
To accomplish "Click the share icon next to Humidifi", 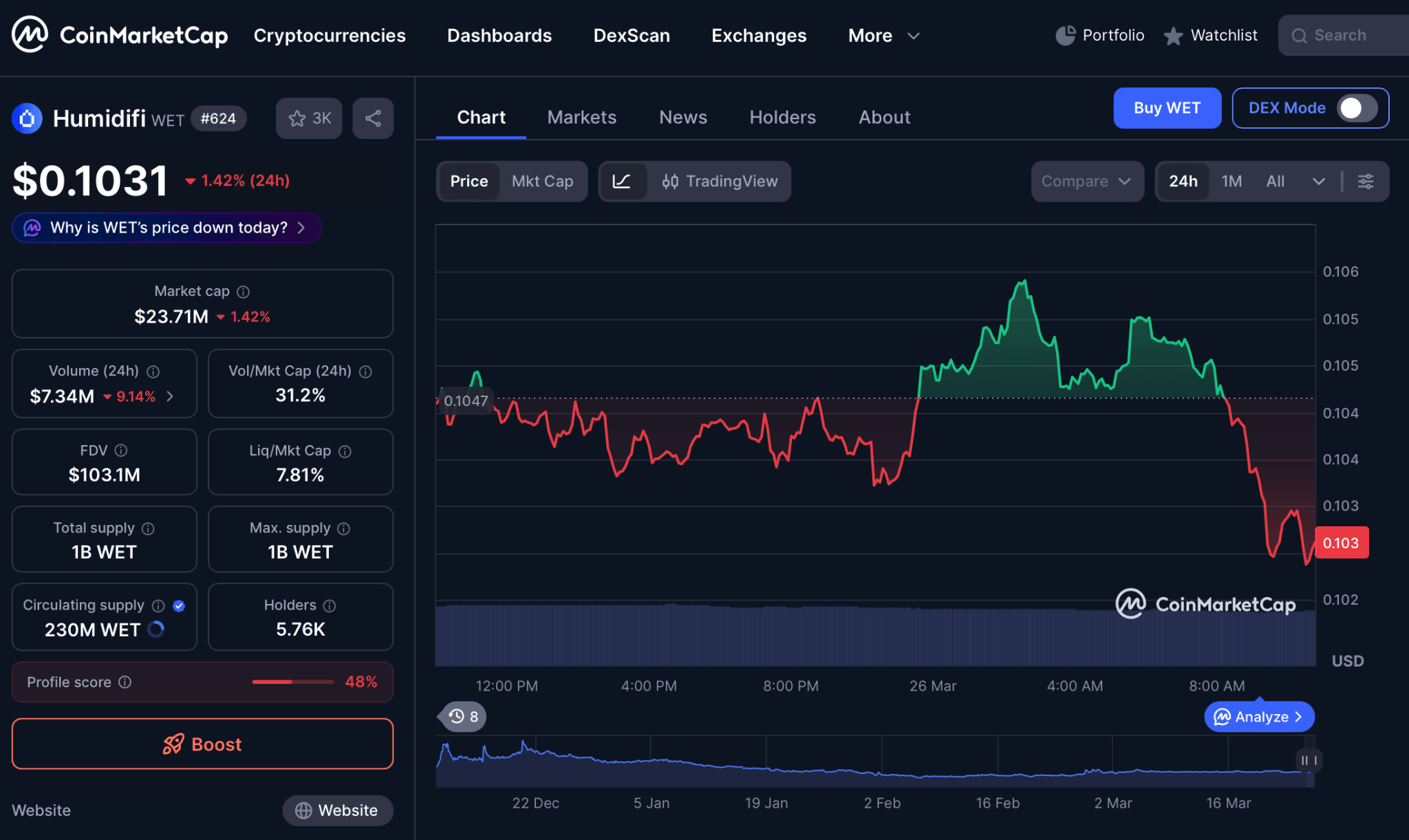I will click(373, 118).
